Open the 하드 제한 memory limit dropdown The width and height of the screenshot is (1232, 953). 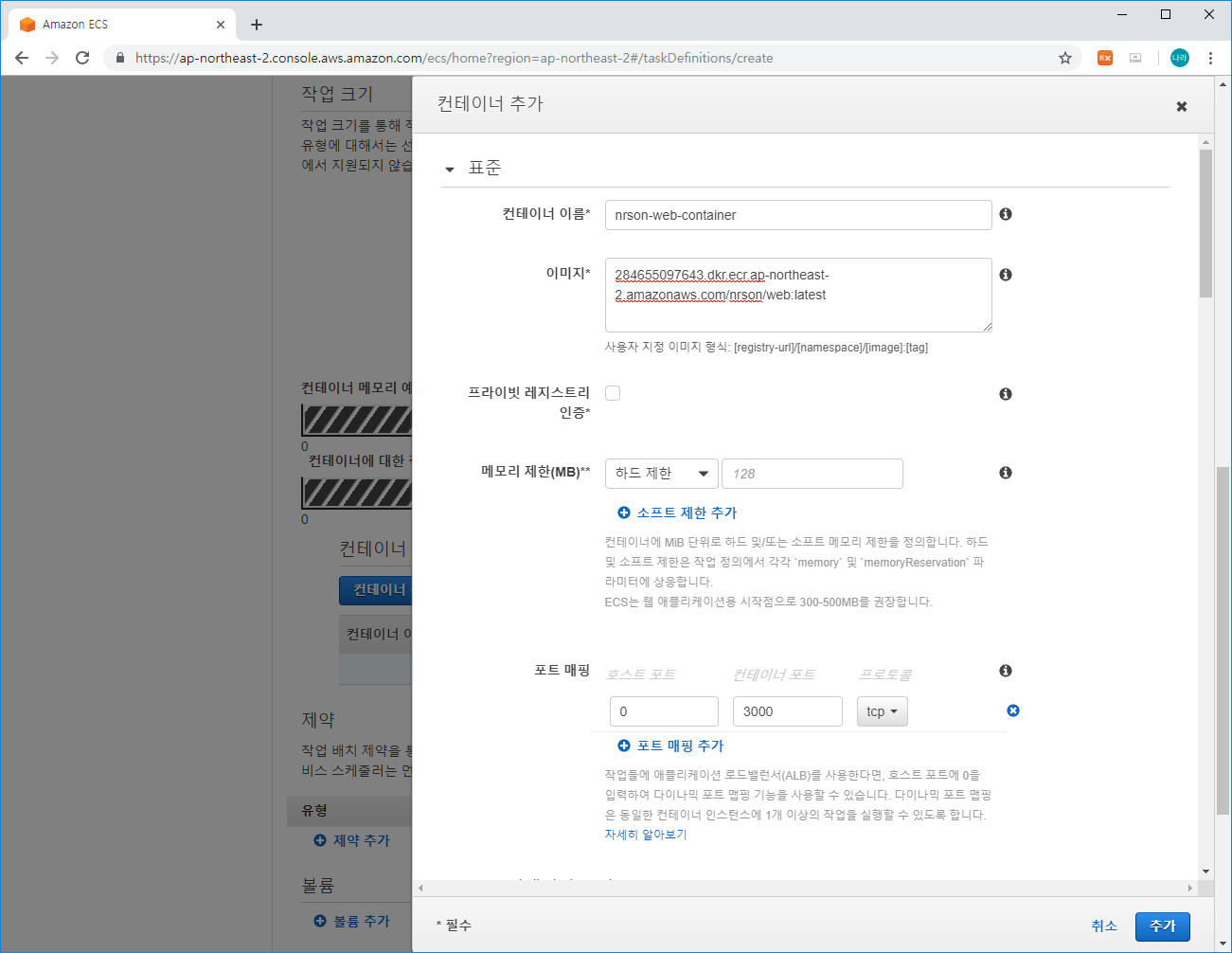tap(661, 474)
